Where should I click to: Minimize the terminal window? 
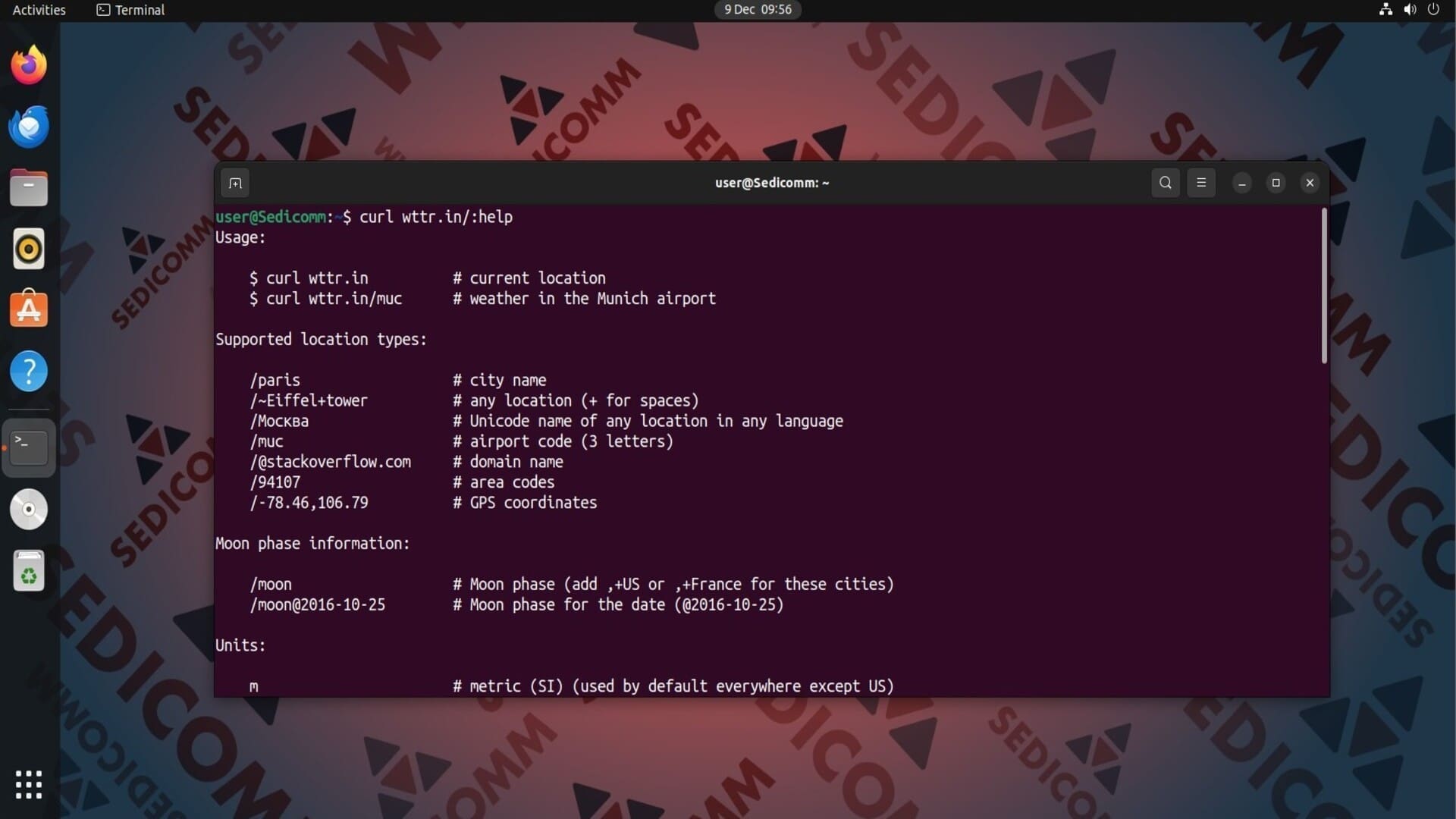tap(1241, 183)
